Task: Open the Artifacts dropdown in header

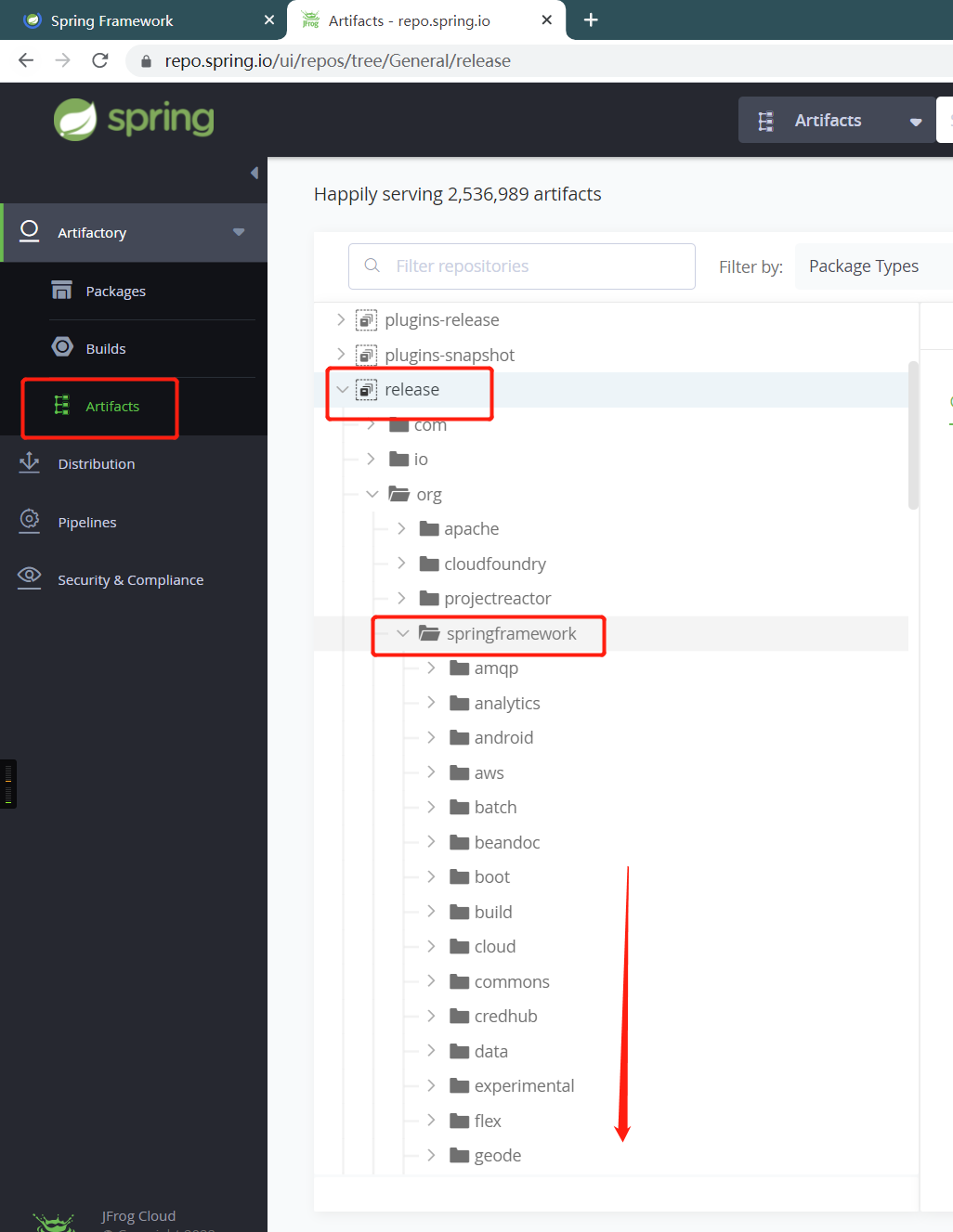Action: (838, 121)
